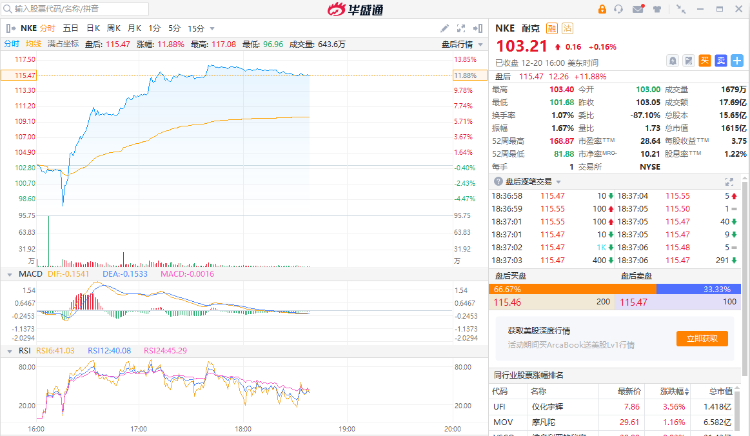The image size is (750, 436).
Task: Click the 最新价 column header
Action: click(x=629, y=392)
